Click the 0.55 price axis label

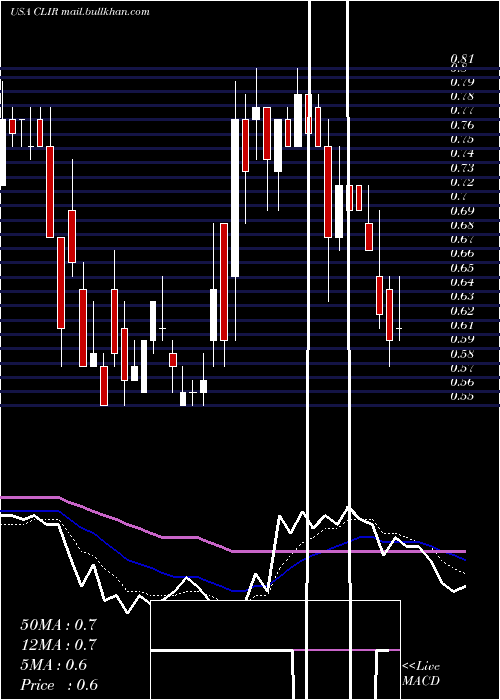[x=462, y=396]
